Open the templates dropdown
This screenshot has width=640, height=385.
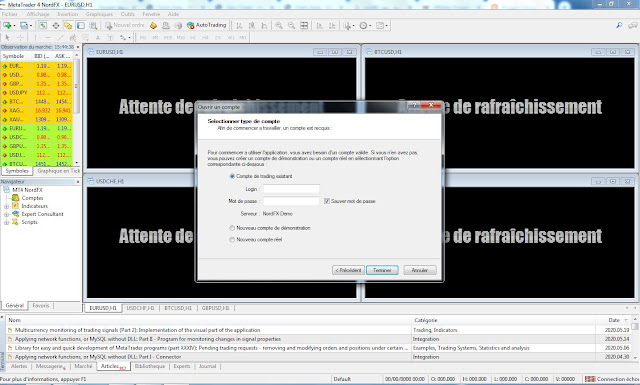tap(382, 25)
